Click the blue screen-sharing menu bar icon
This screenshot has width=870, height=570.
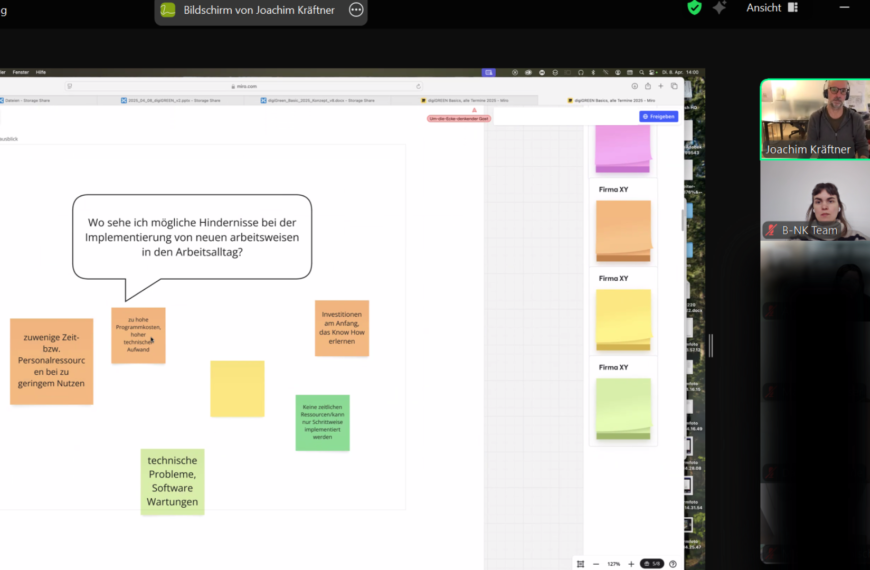(x=488, y=72)
